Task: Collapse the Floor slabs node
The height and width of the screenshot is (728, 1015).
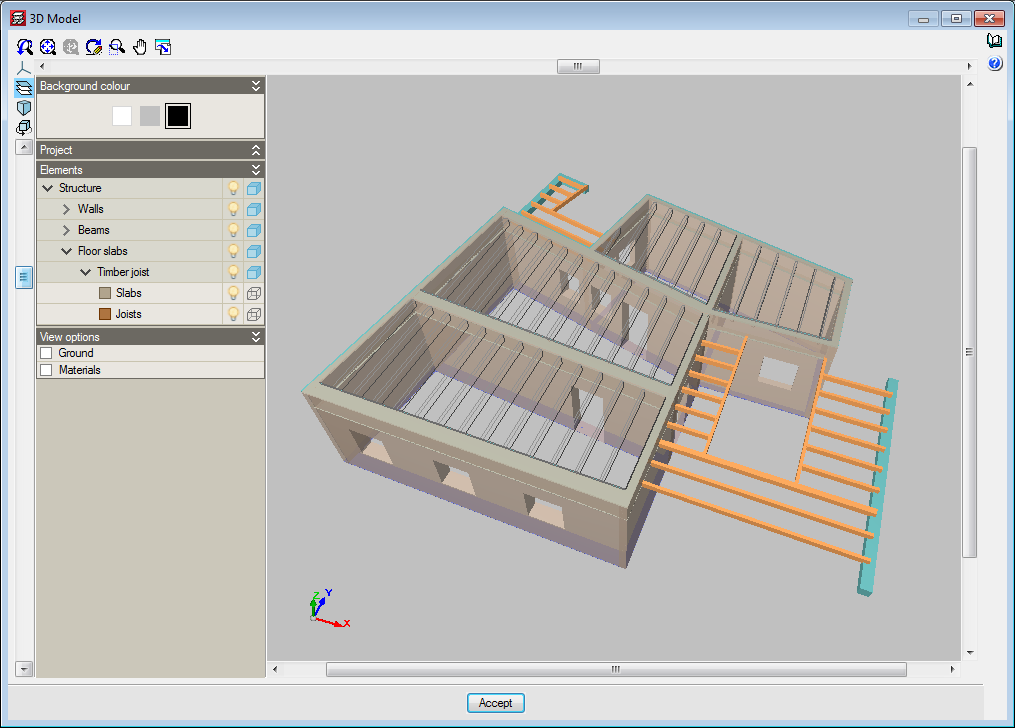Action: pos(66,251)
